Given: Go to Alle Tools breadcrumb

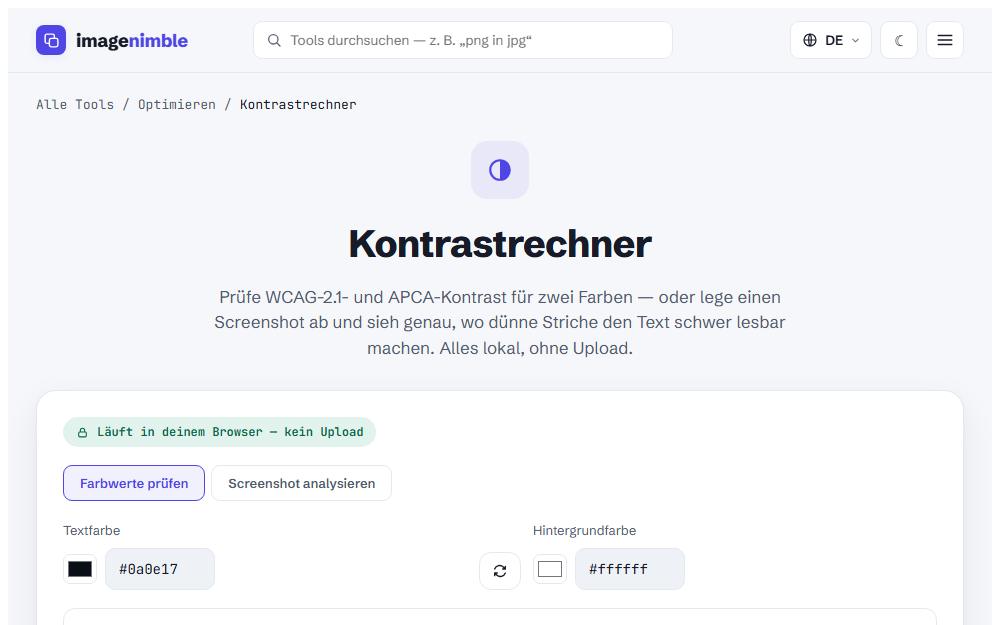Looking at the screenshot, I should [75, 105].
